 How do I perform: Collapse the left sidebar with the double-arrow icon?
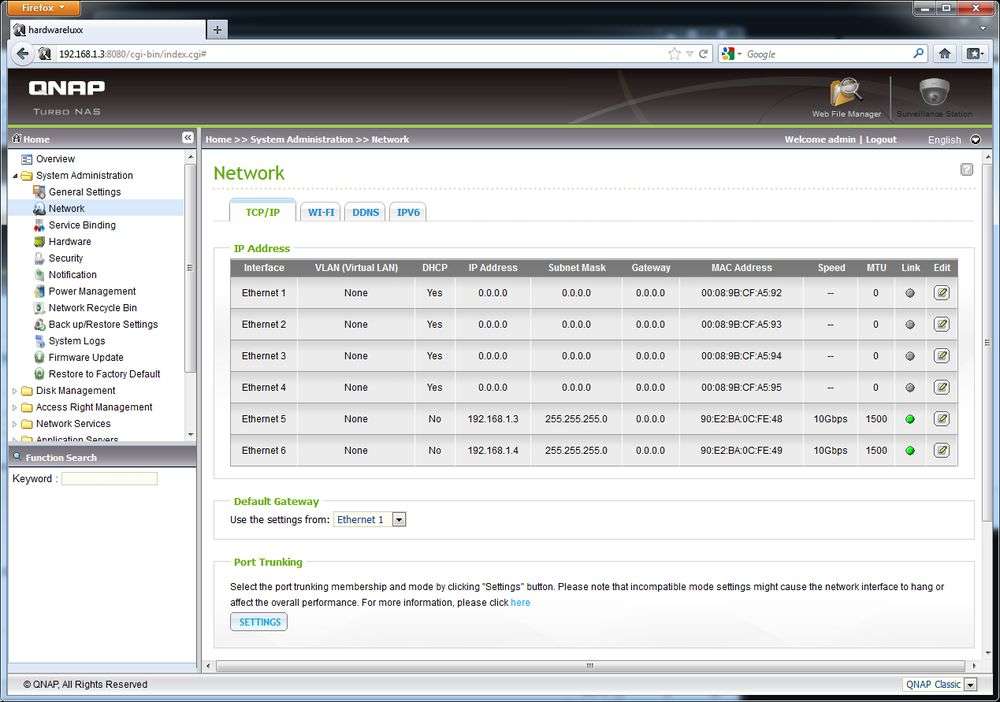[x=188, y=138]
